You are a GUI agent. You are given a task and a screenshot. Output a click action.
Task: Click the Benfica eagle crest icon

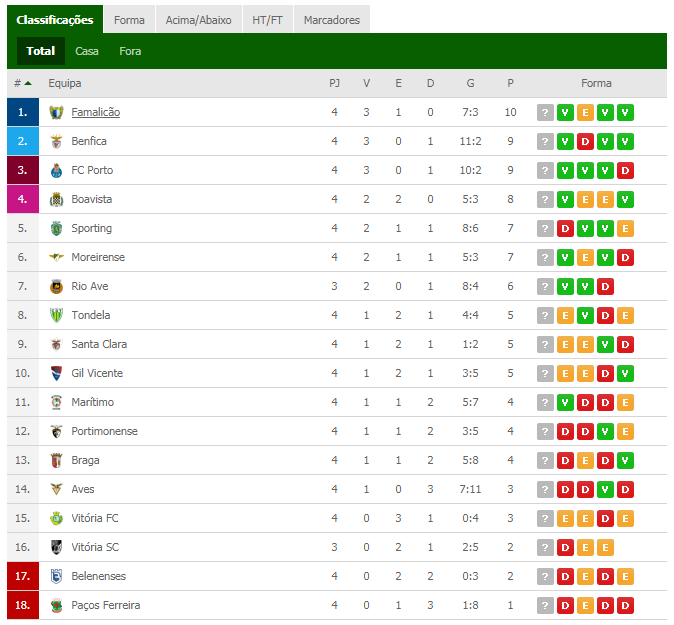coord(56,141)
